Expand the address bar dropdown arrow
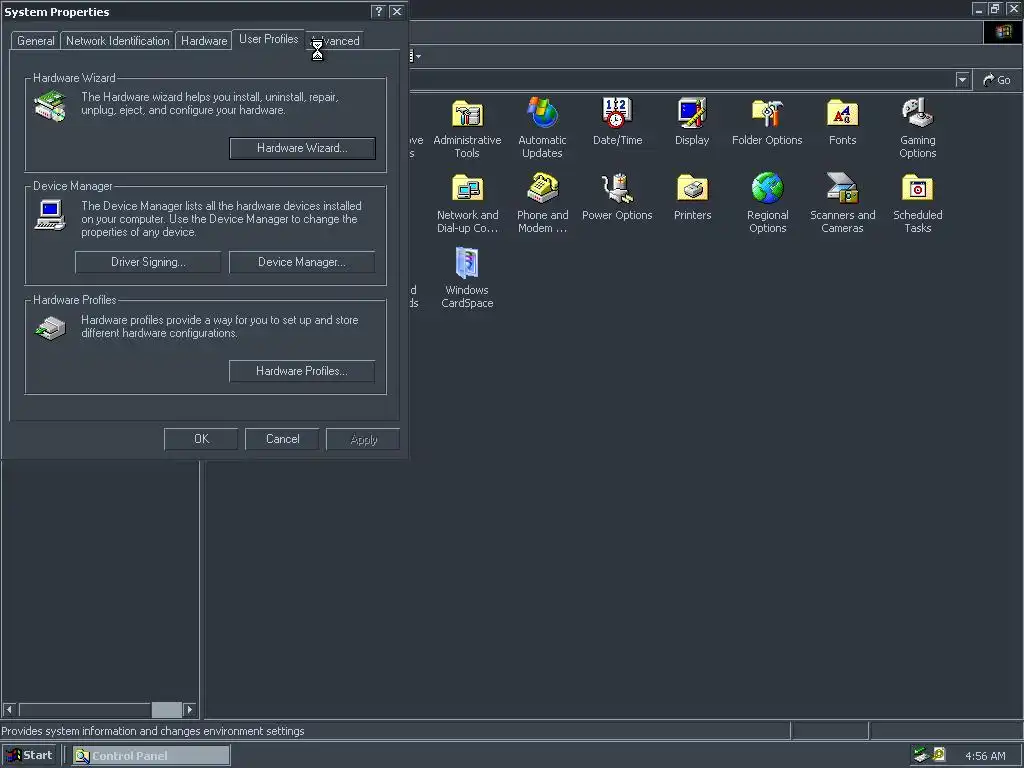1024x768 pixels. (x=962, y=80)
